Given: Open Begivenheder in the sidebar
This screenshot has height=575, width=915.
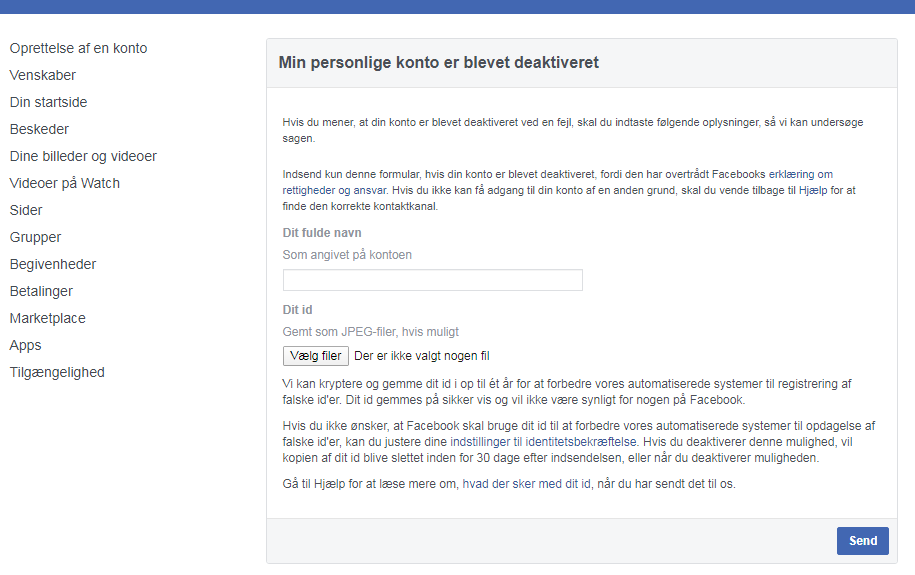Looking at the screenshot, I should click(53, 264).
